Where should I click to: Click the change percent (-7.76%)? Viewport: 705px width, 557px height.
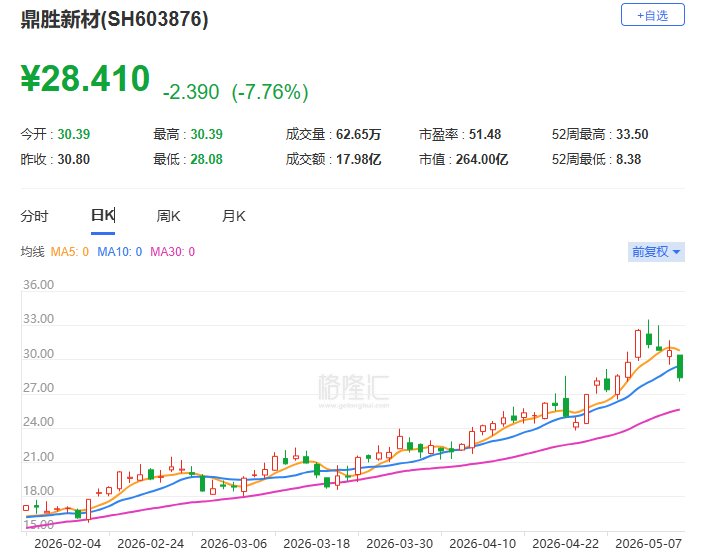[x=270, y=92]
